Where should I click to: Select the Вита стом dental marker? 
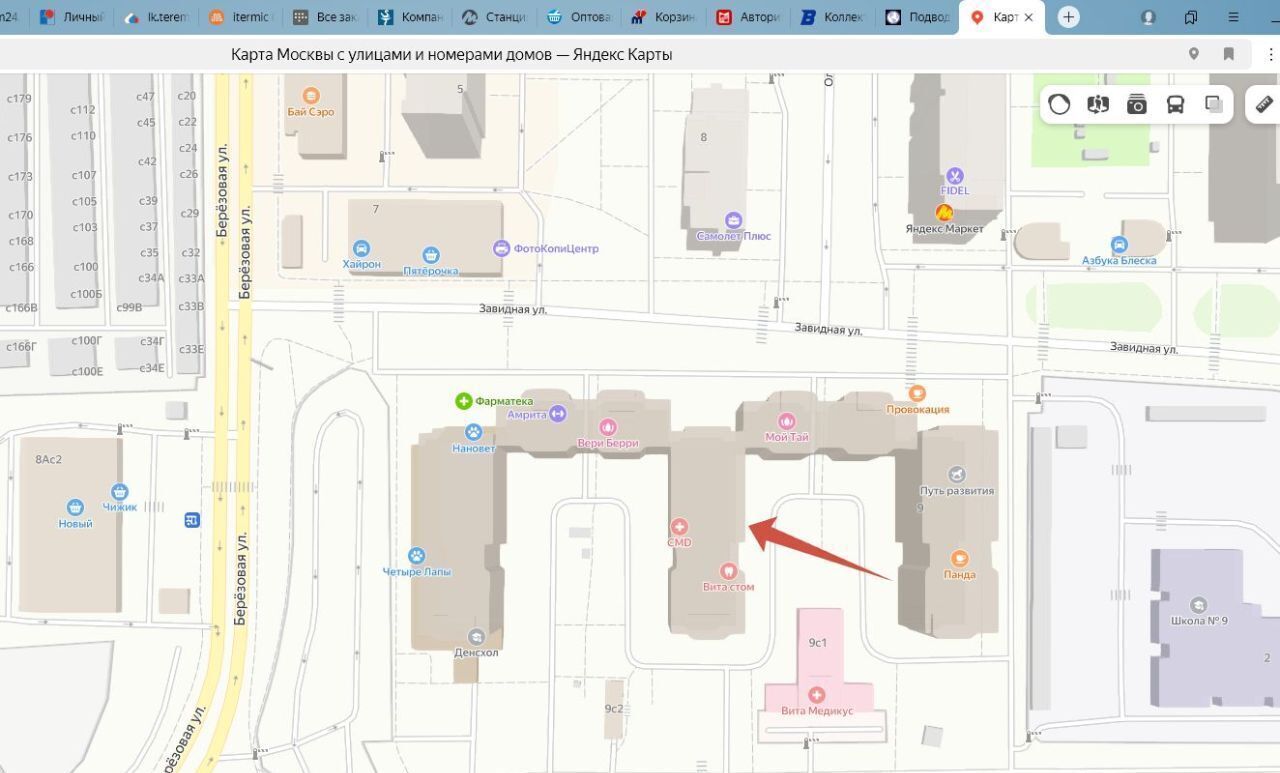coord(728,571)
